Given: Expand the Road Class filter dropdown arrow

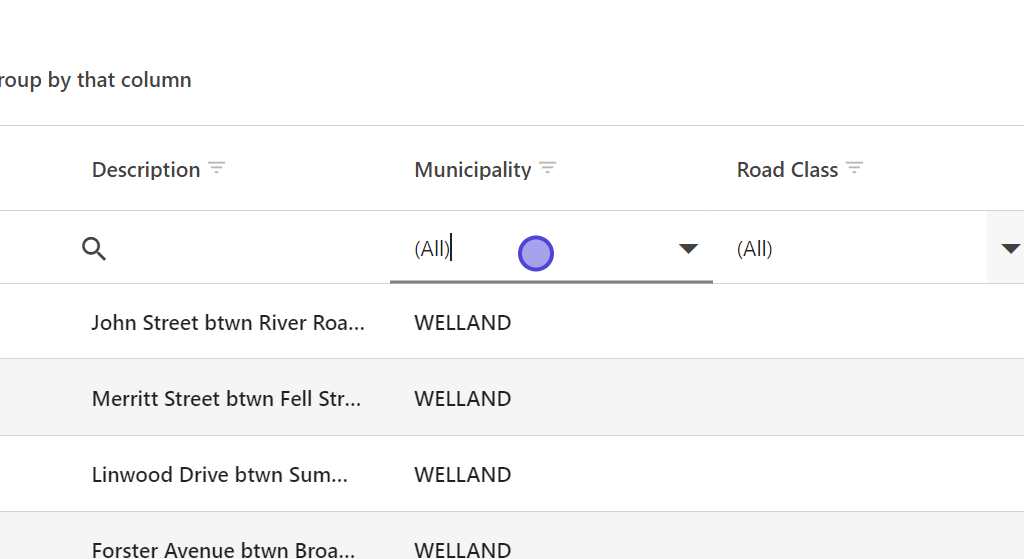Looking at the screenshot, I should (x=1010, y=249).
